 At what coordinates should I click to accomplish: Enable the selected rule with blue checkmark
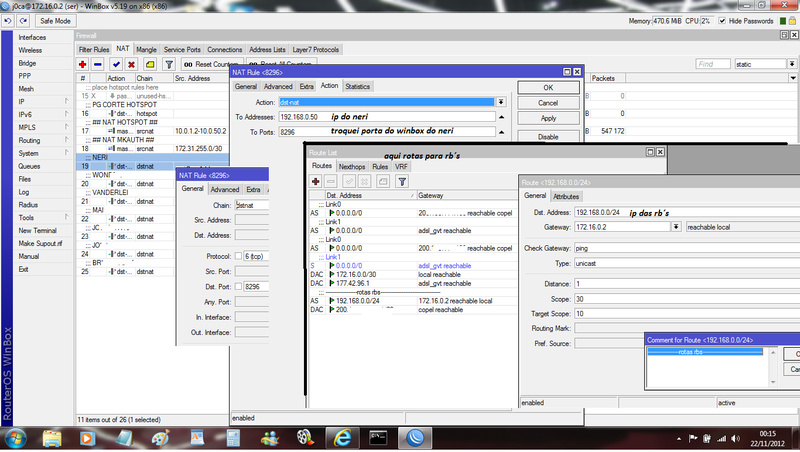click(x=116, y=64)
